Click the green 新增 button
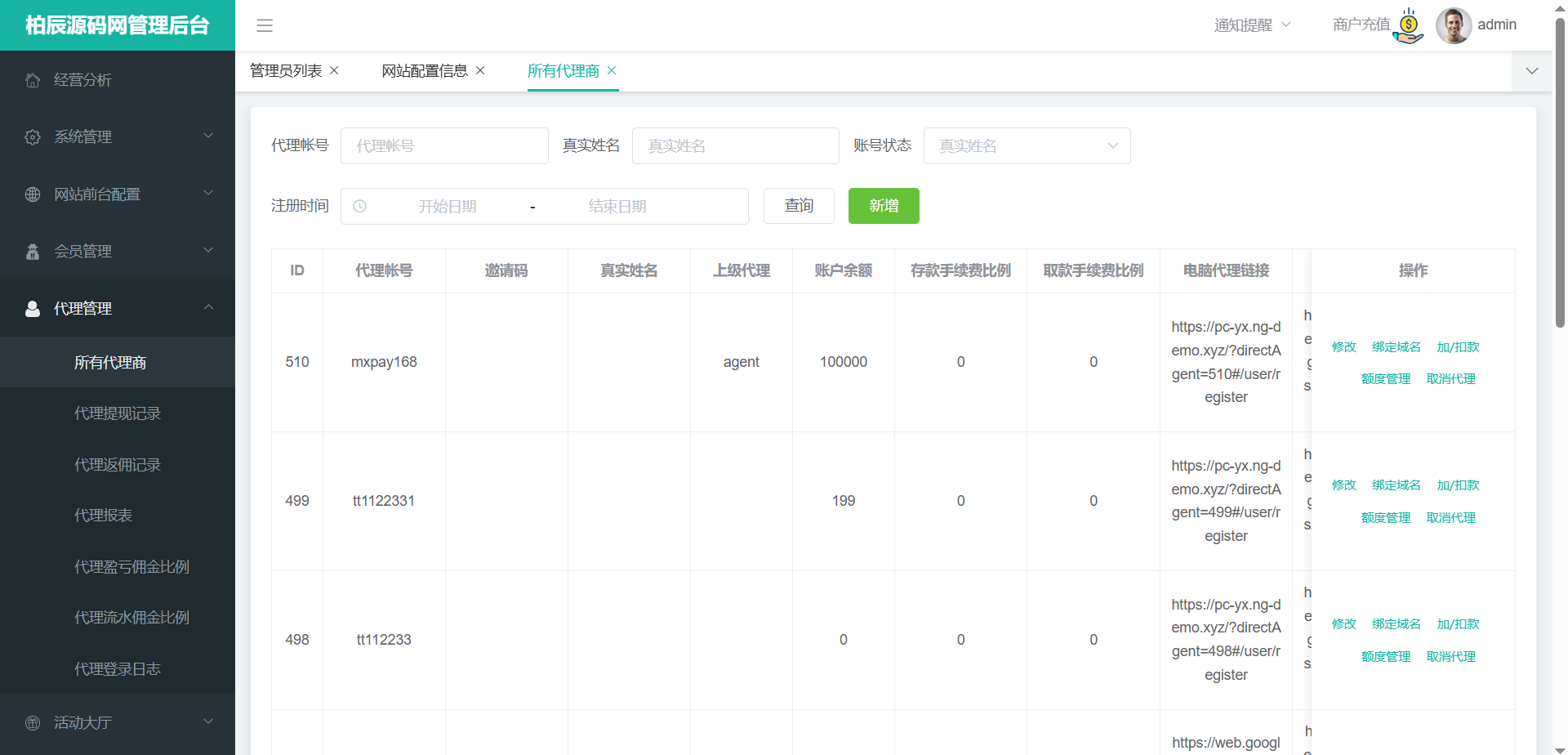Screen dimensions: 1568x755 tap(884, 206)
